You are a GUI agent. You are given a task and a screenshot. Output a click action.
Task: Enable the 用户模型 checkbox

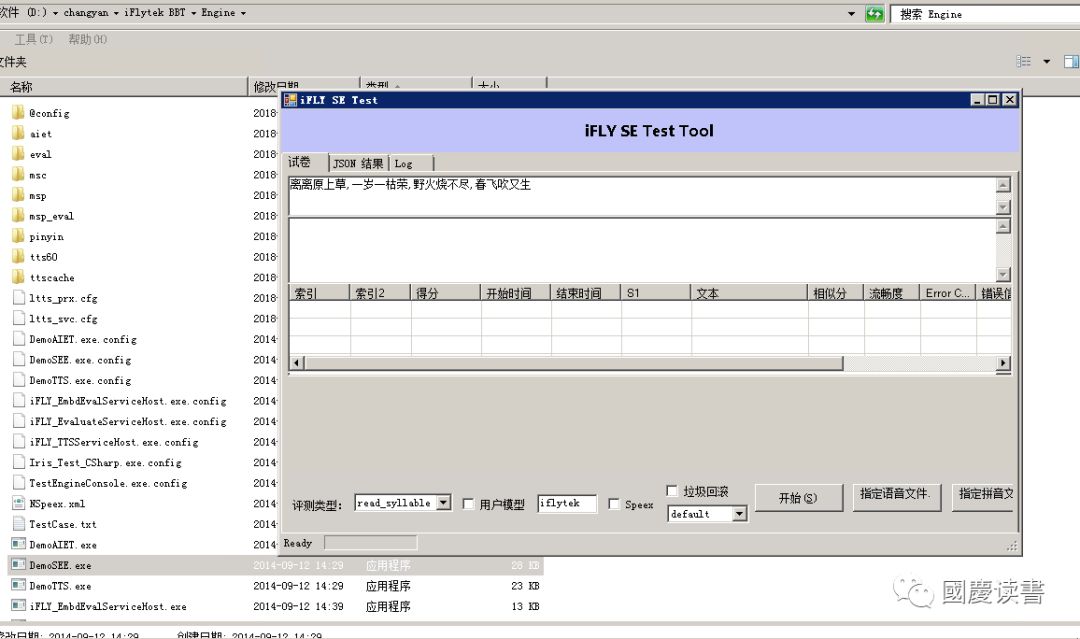[x=468, y=504]
